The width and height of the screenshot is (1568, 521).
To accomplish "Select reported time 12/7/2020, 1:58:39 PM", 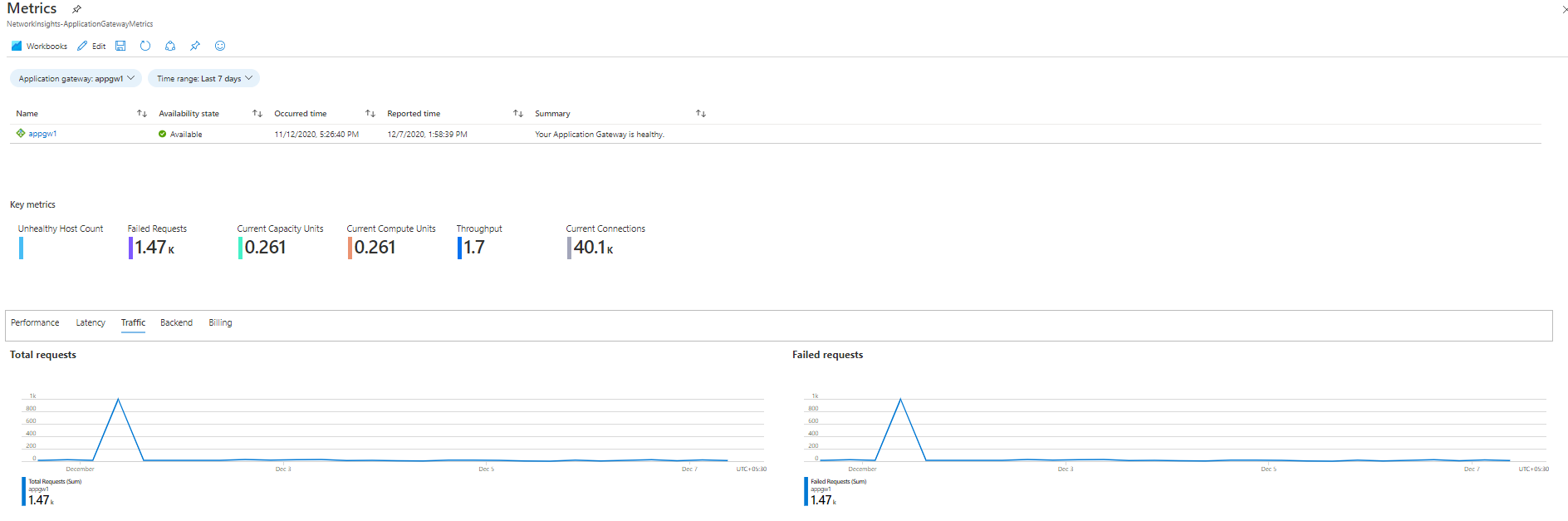I will (x=427, y=134).
